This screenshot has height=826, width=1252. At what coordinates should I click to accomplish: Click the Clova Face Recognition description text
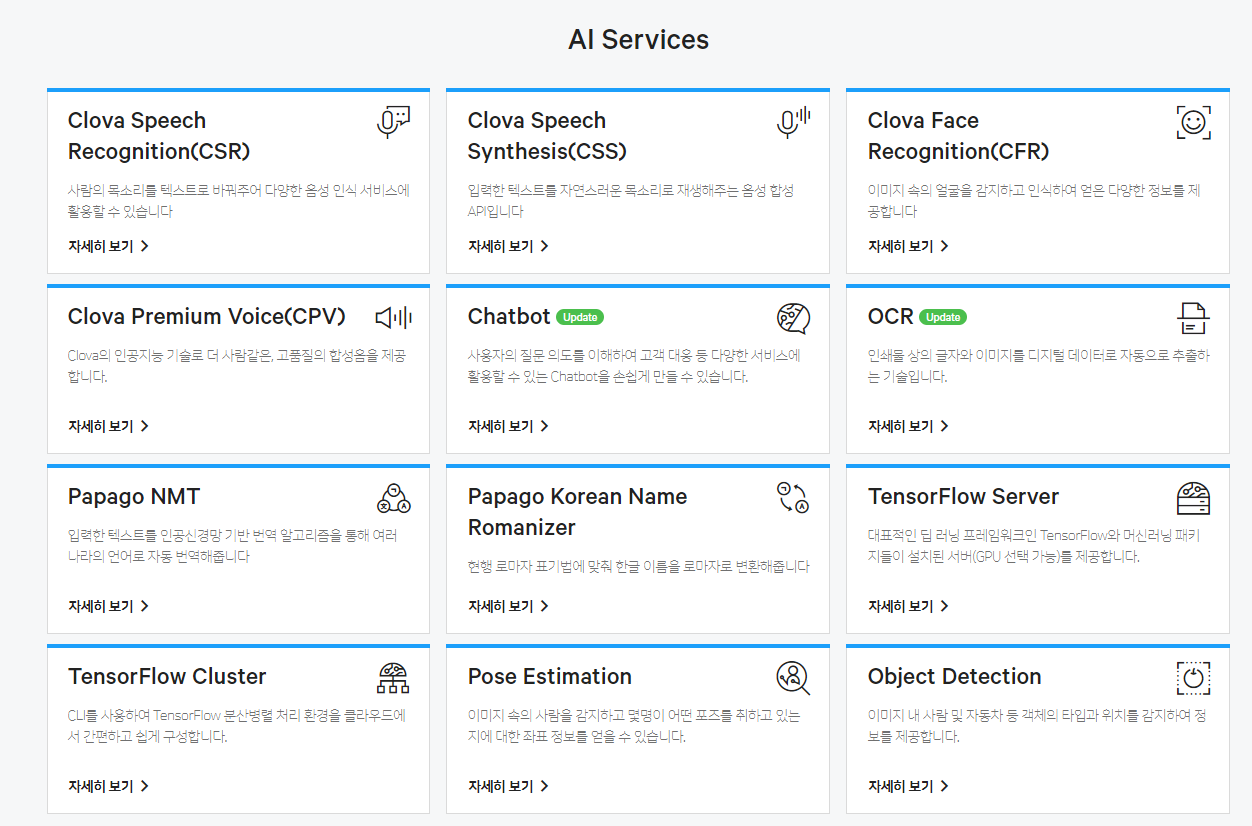pyautogui.click(x=1034, y=201)
